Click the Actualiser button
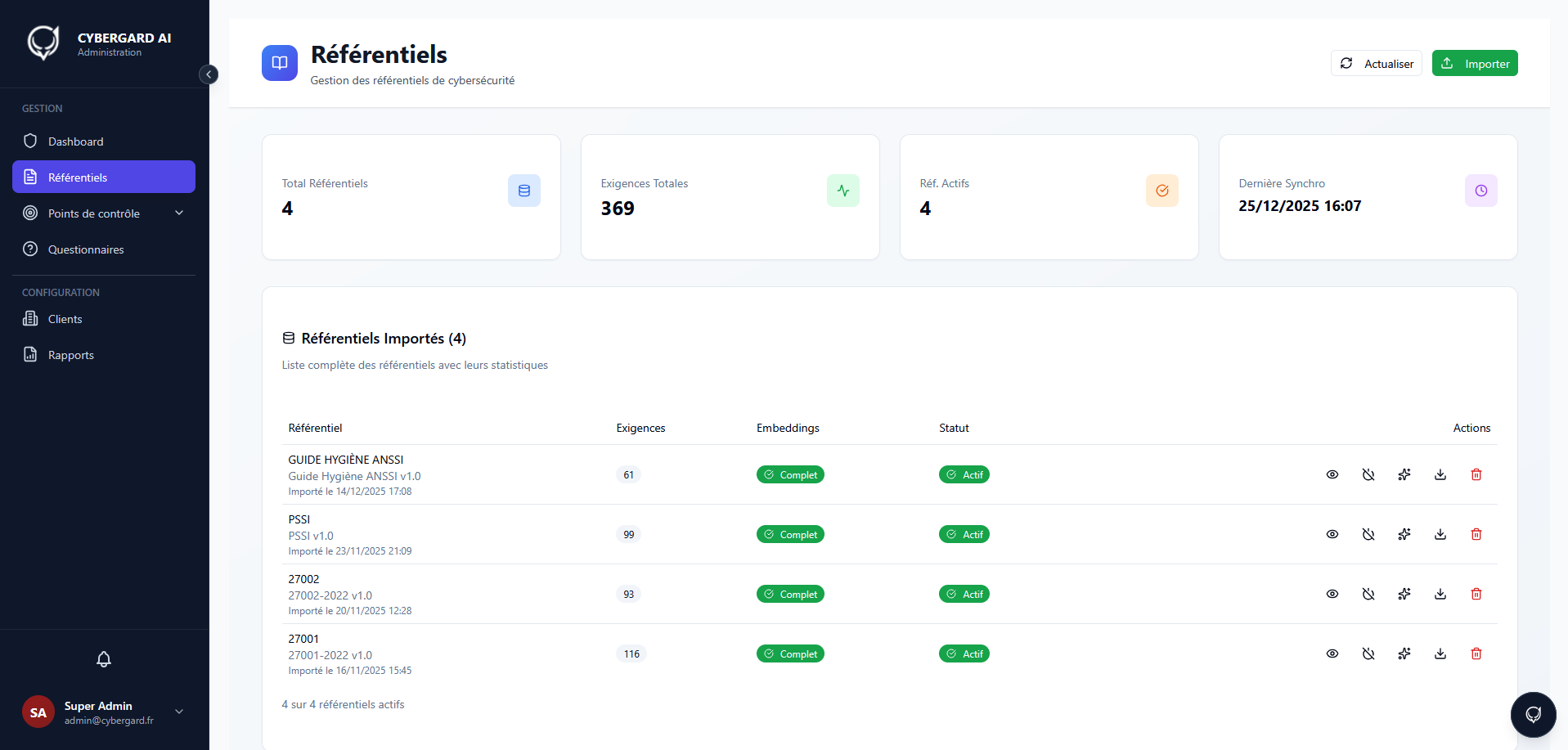This screenshot has height=750, width=1568. click(1377, 63)
